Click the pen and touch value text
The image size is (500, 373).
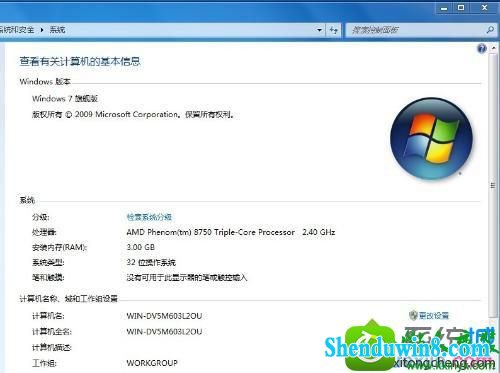pyautogui.click(x=187, y=277)
